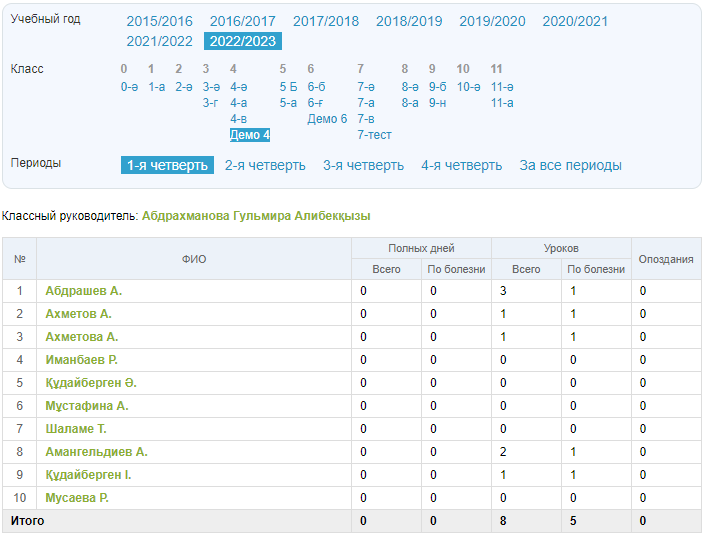Viewport: 706px width, 539px height.
Task: Open student Абдрашев А. record
Action: [84, 291]
